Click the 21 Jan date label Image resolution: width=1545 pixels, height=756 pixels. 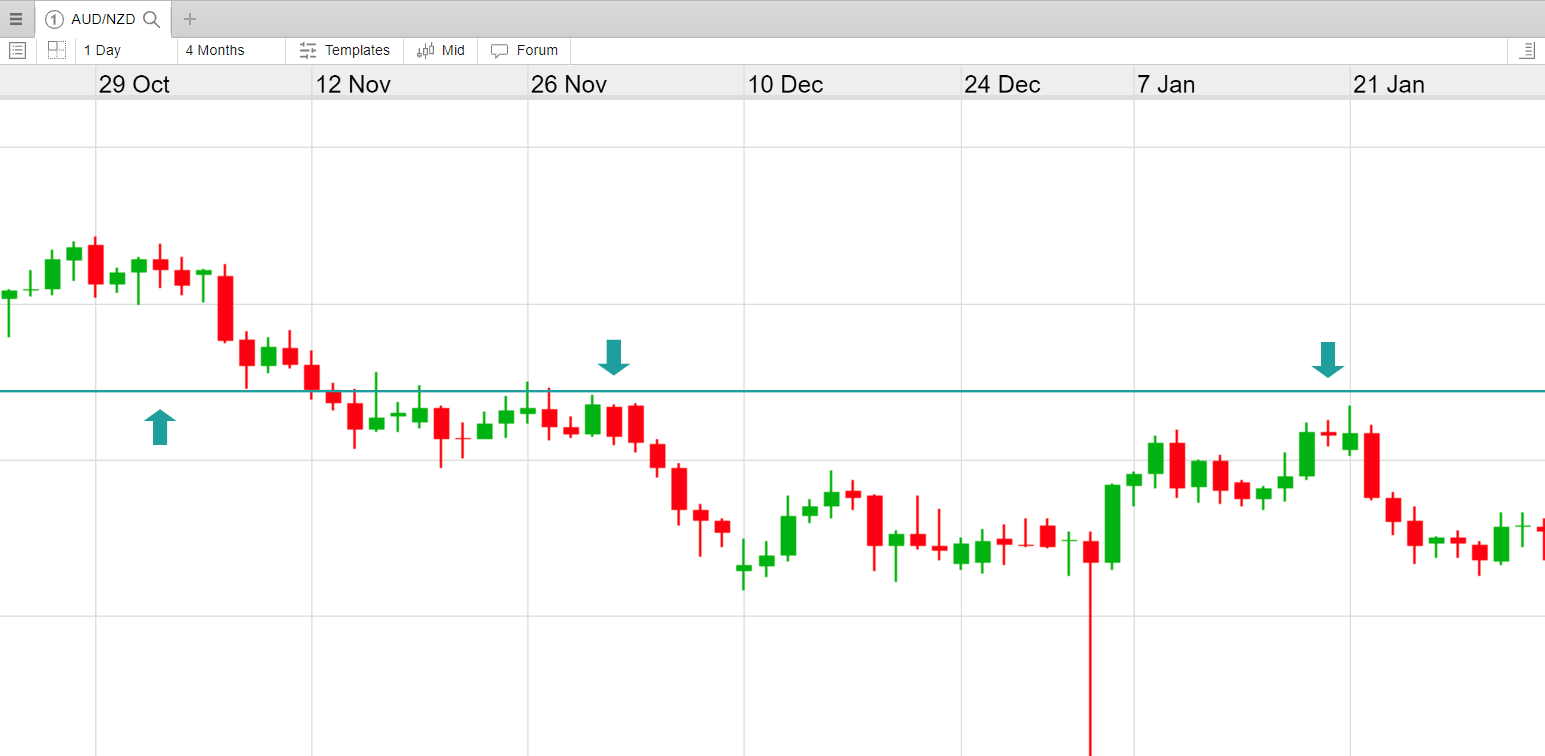[1389, 84]
